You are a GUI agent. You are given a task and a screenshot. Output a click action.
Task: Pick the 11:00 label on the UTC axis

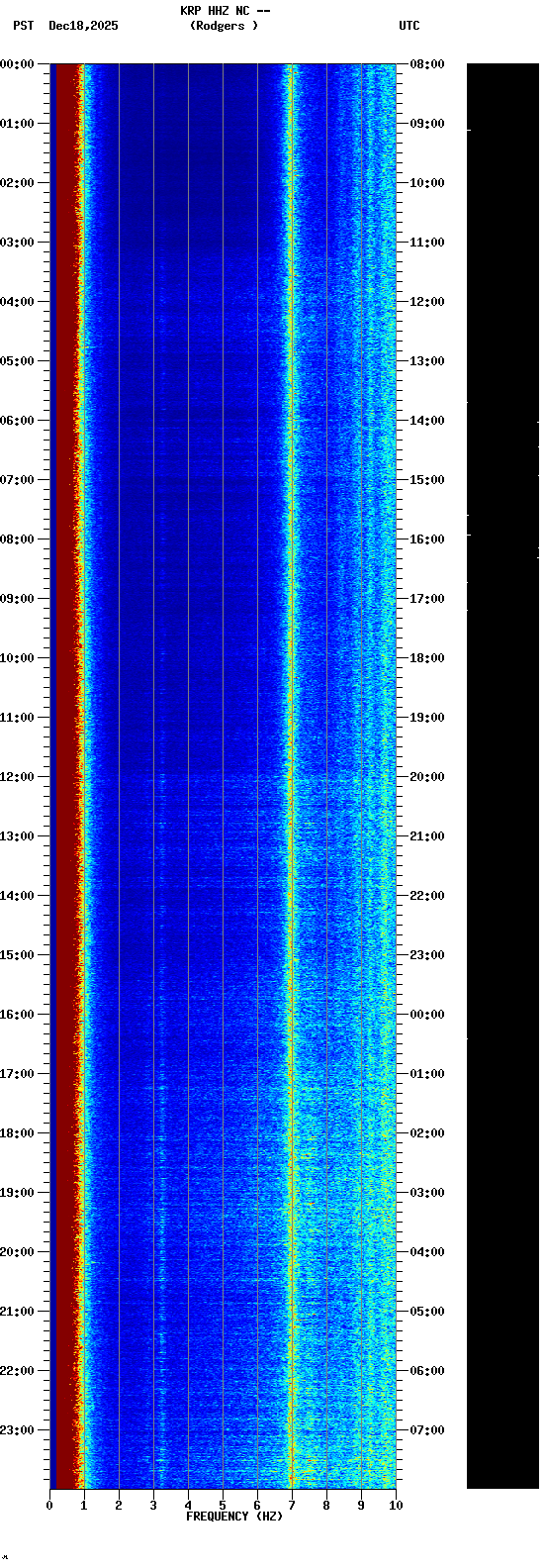(x=427, y=243)
